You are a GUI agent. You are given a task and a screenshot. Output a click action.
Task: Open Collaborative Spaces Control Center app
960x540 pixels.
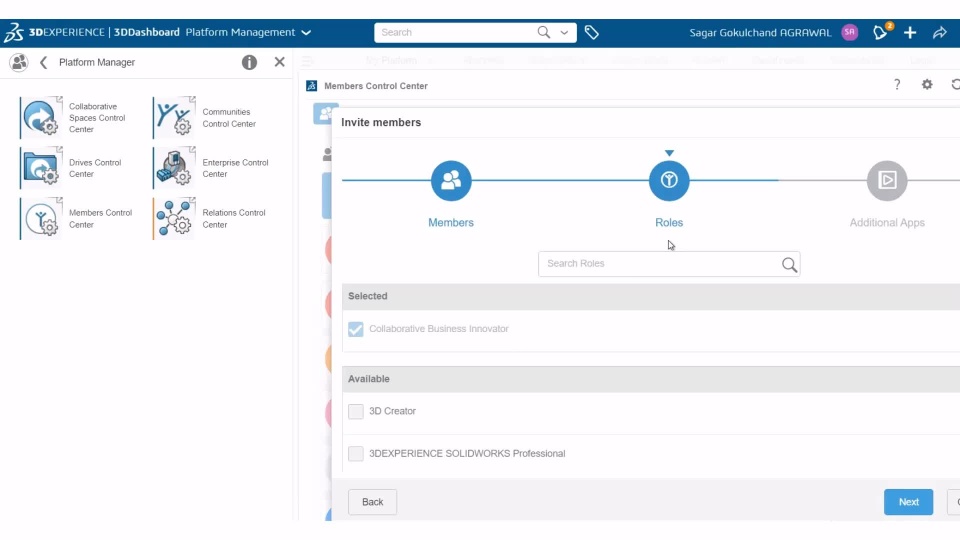42,117
